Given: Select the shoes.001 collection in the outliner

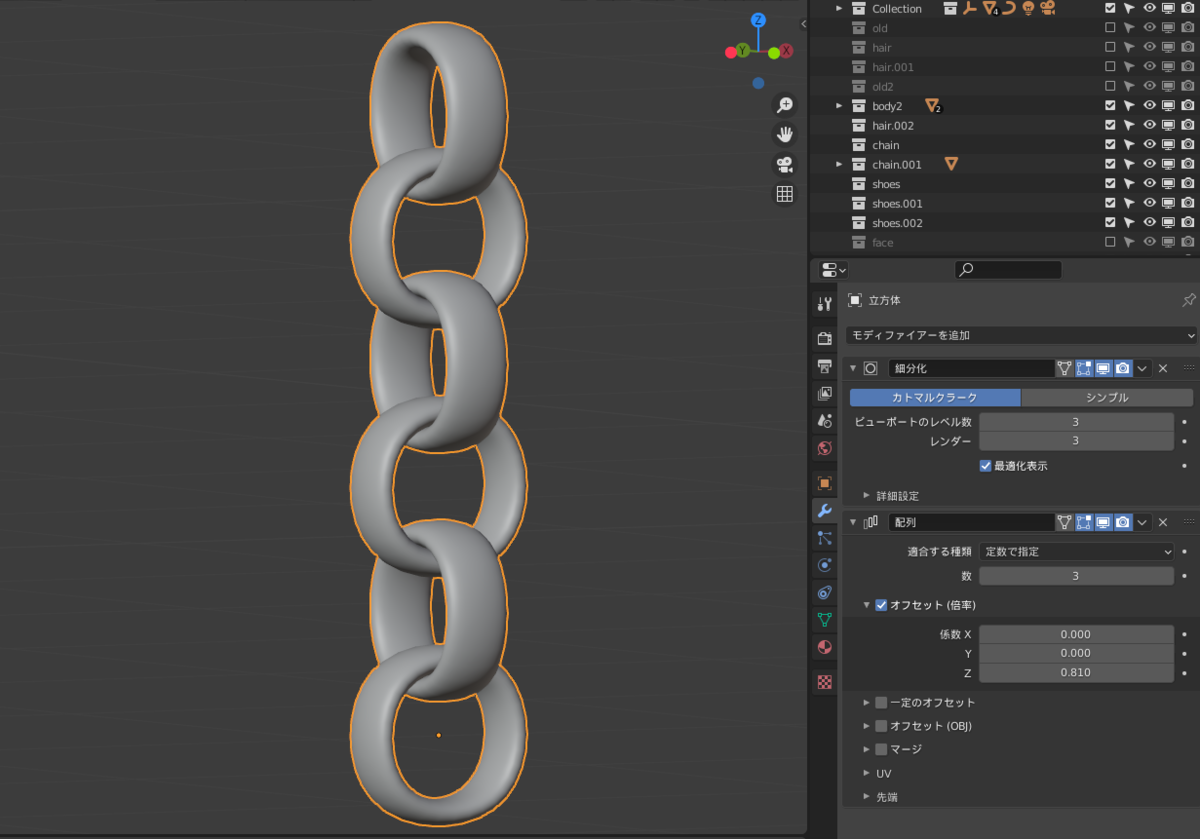Looking at the screenshot, I should pos(897,204).
